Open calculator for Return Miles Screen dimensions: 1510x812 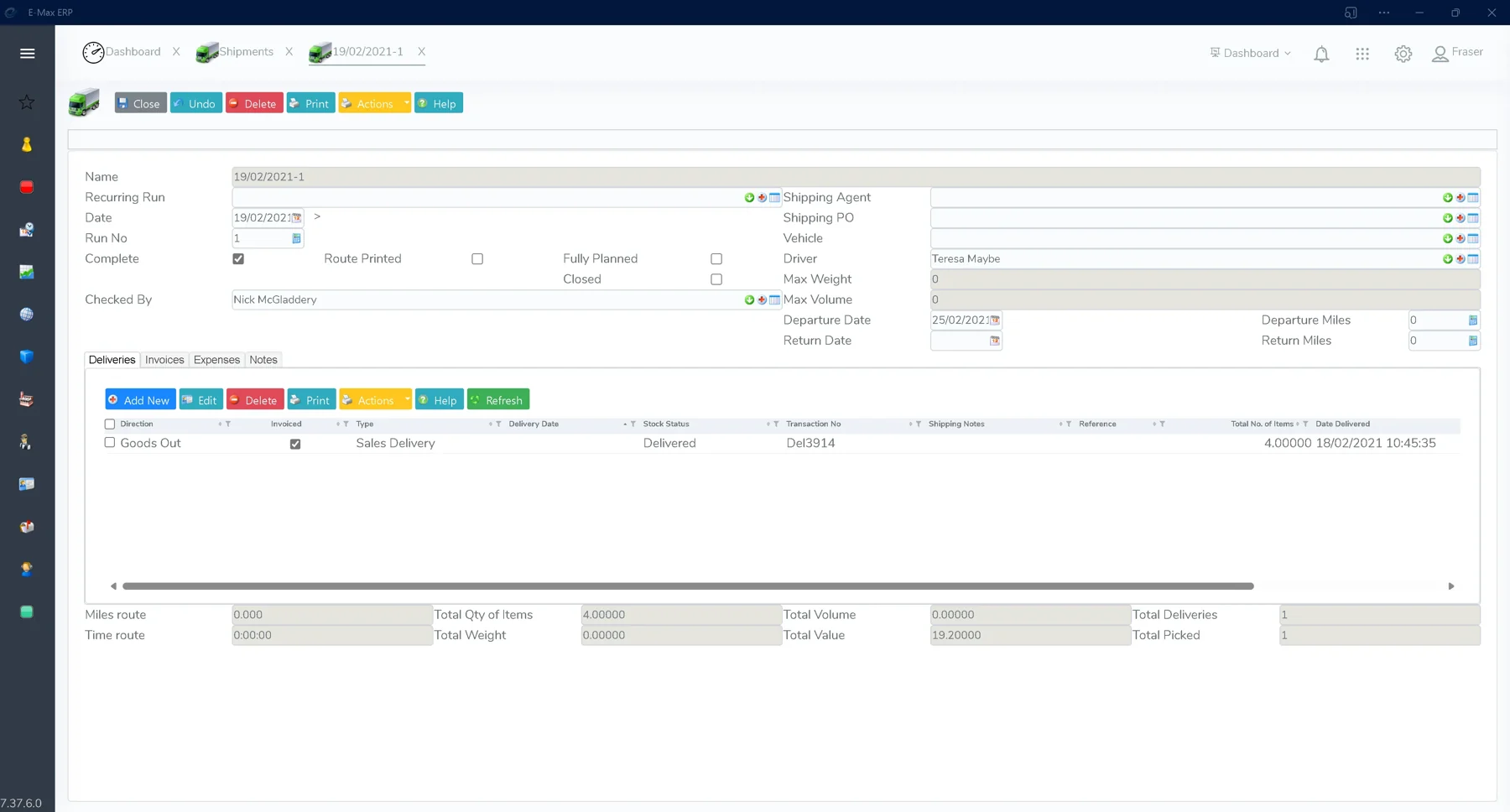tap(1473, 341)
